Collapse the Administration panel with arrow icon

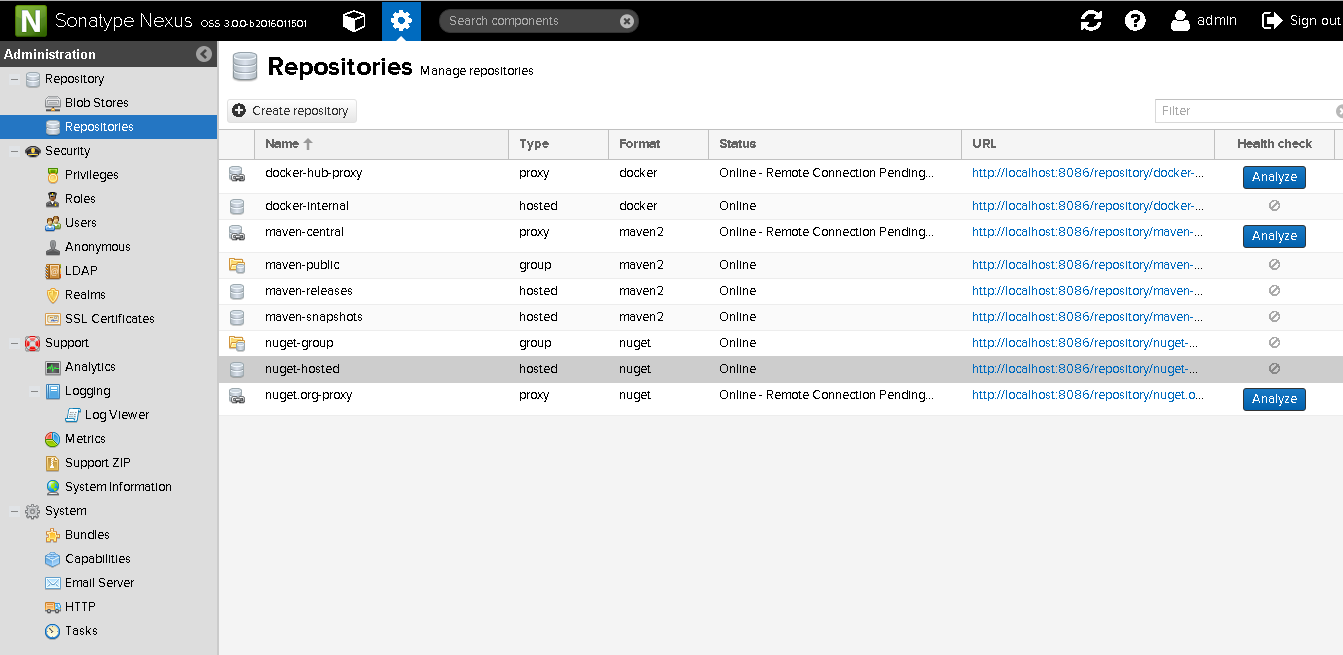point(204,54)
